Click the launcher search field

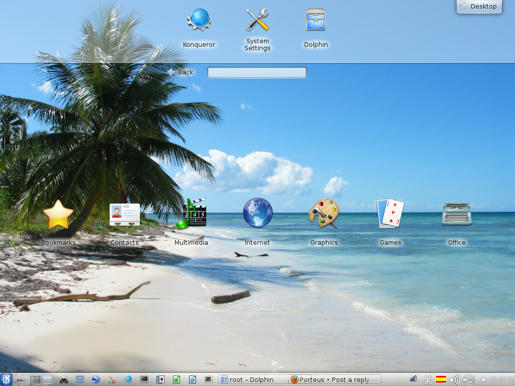click(257, 73)
